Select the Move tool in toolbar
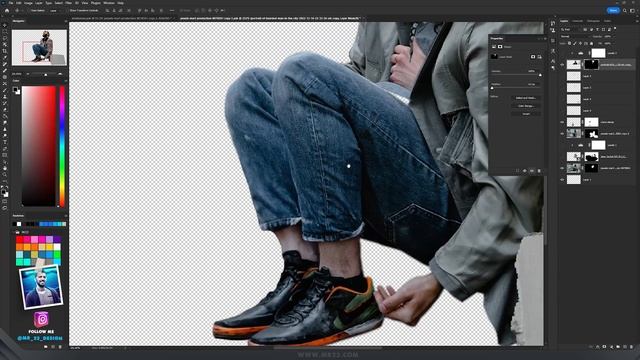 pyautogui.click(x=5, y=25)
